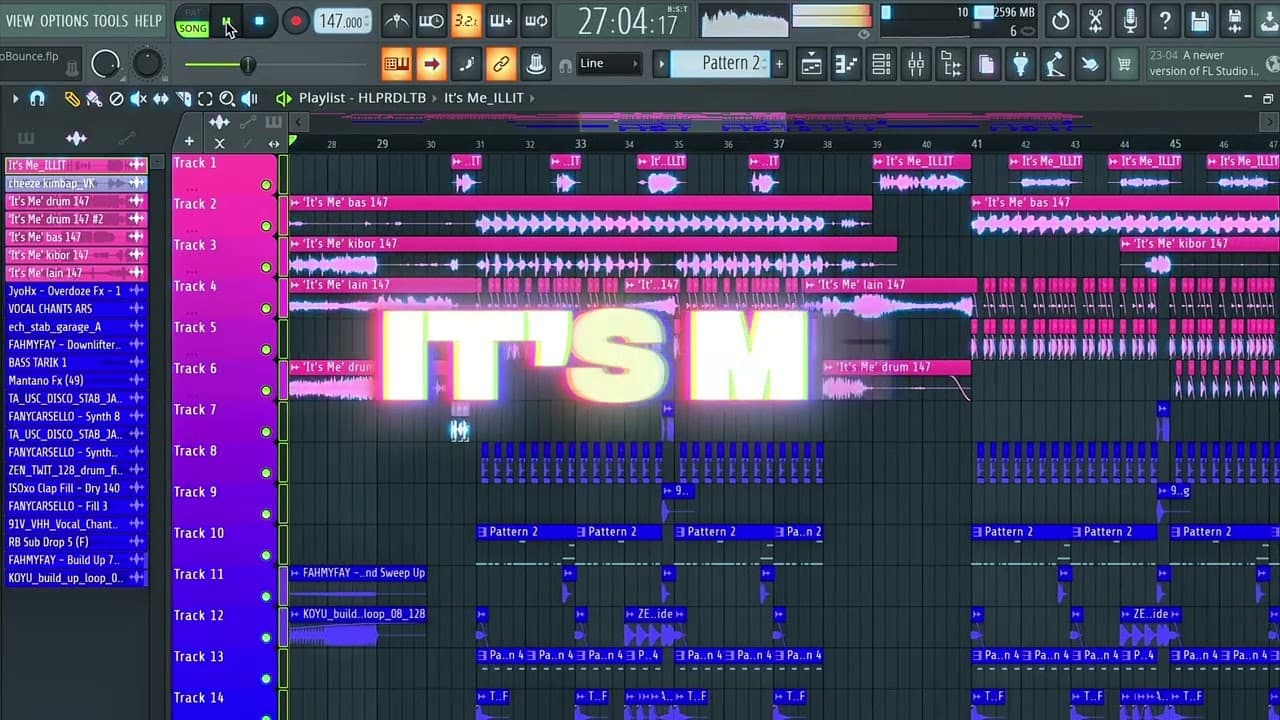The width and height of the screenshot is (1280, 720).
Task: Click the save project floppy icon
Action: point(1200,20)
